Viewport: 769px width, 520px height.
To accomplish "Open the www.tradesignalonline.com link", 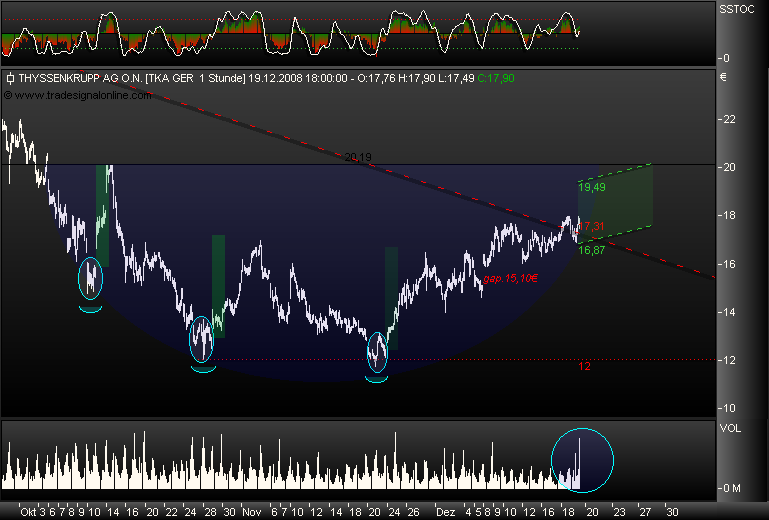I will (82, 95).
